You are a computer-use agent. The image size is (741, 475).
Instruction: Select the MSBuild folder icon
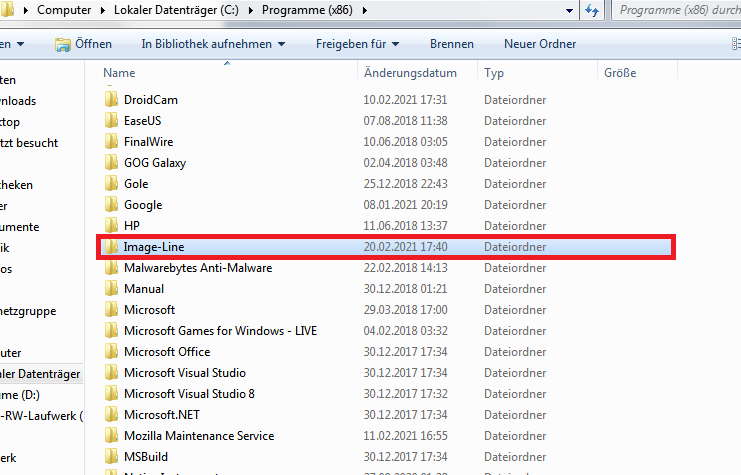coord(111,457)
